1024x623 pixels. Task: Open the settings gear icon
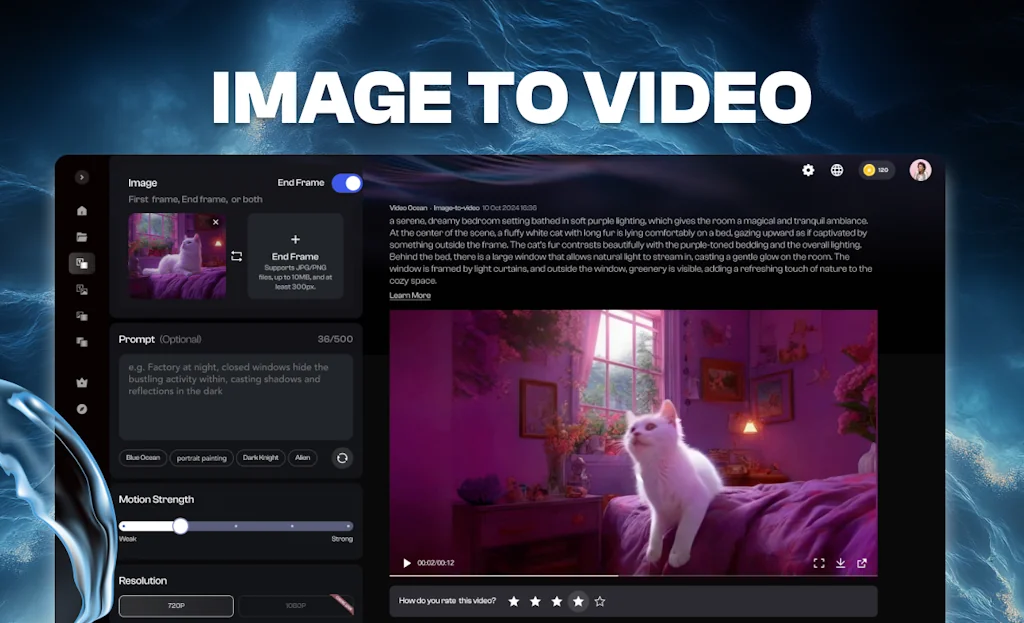pos(808,170)
